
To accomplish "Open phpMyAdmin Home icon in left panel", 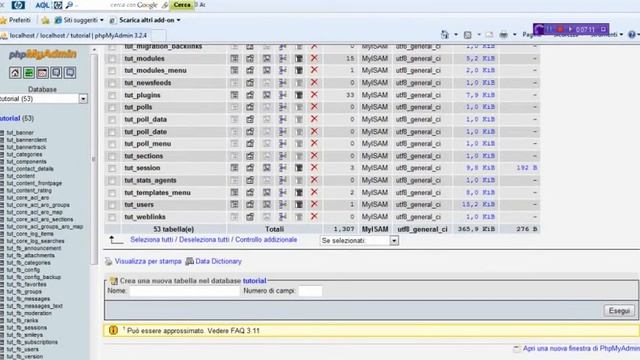I will 15,73.
